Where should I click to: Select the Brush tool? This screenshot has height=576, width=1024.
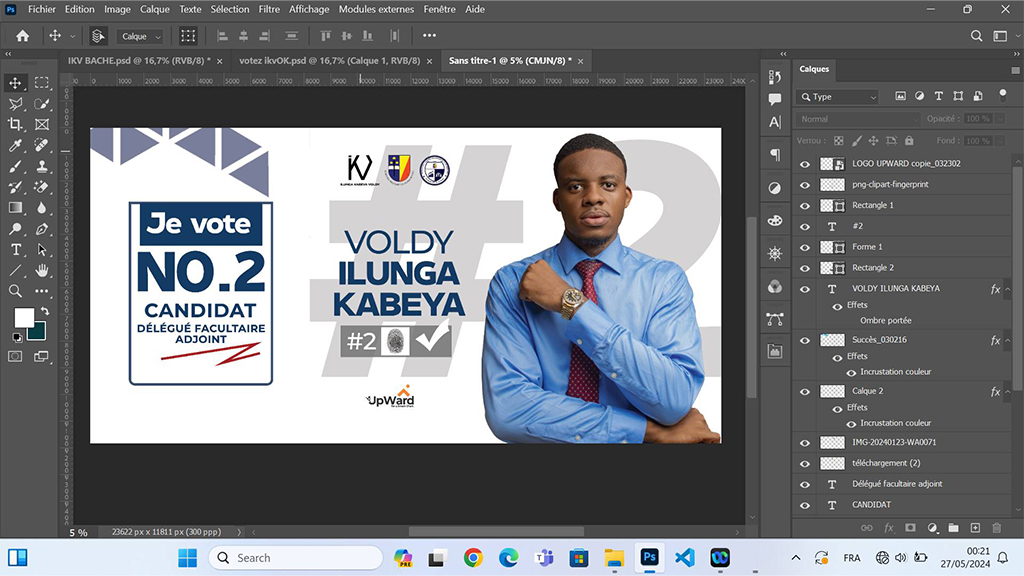15,166
